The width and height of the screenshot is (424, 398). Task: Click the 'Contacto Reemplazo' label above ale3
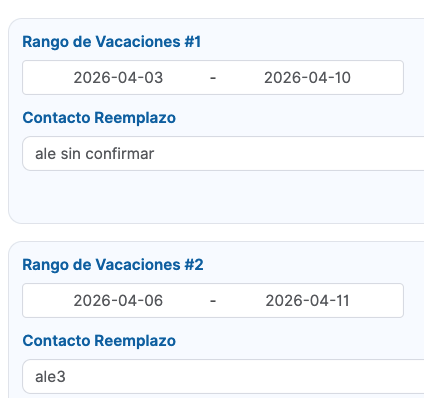coord(99,341)
